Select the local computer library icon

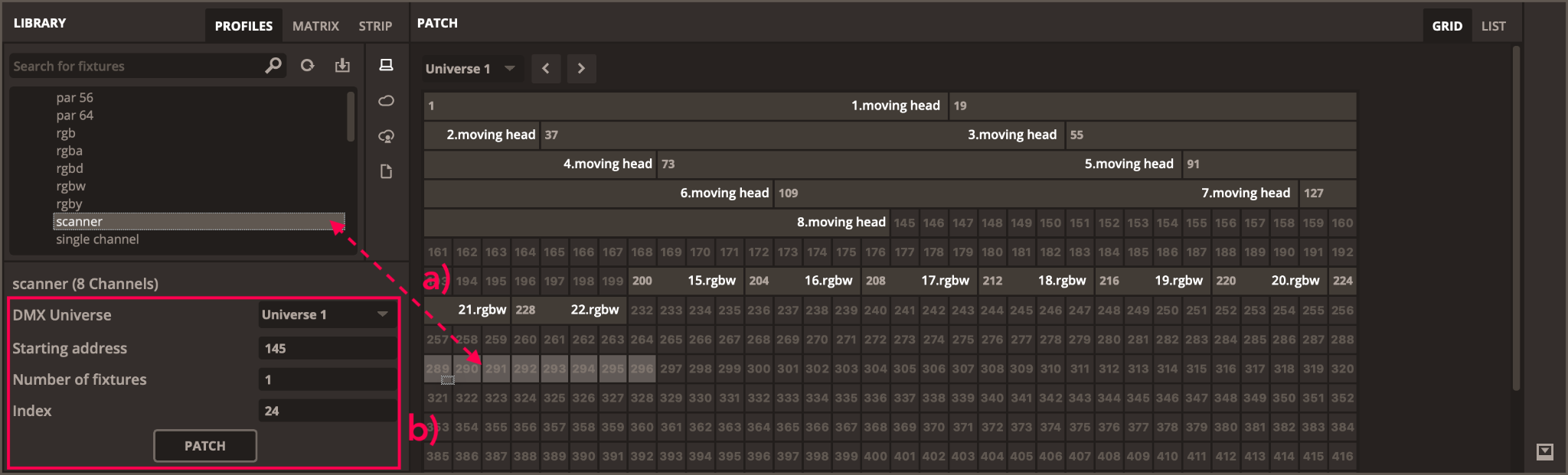pos(387,66)
